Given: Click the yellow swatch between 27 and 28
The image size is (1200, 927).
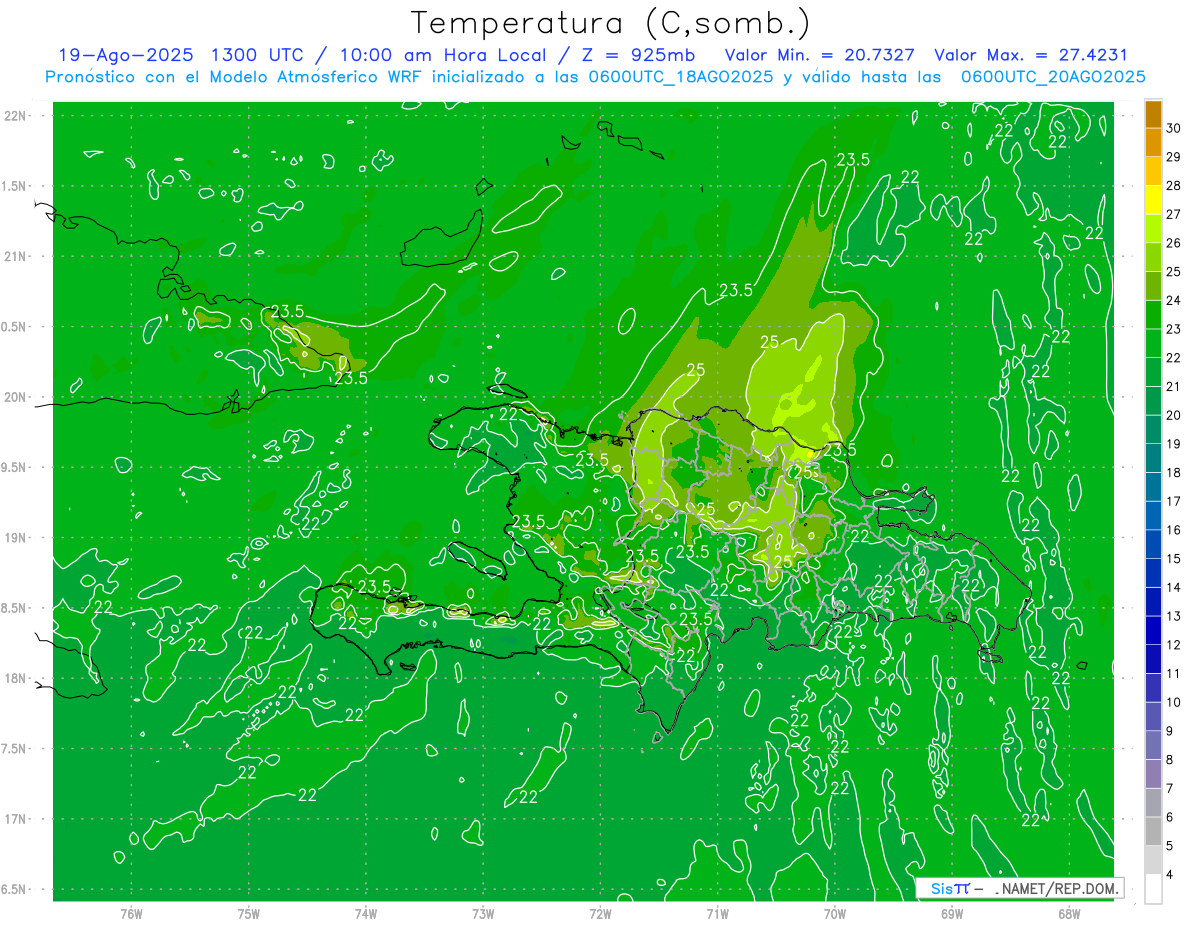Looking at the screenshot, I should click(x=1153, y=201).
